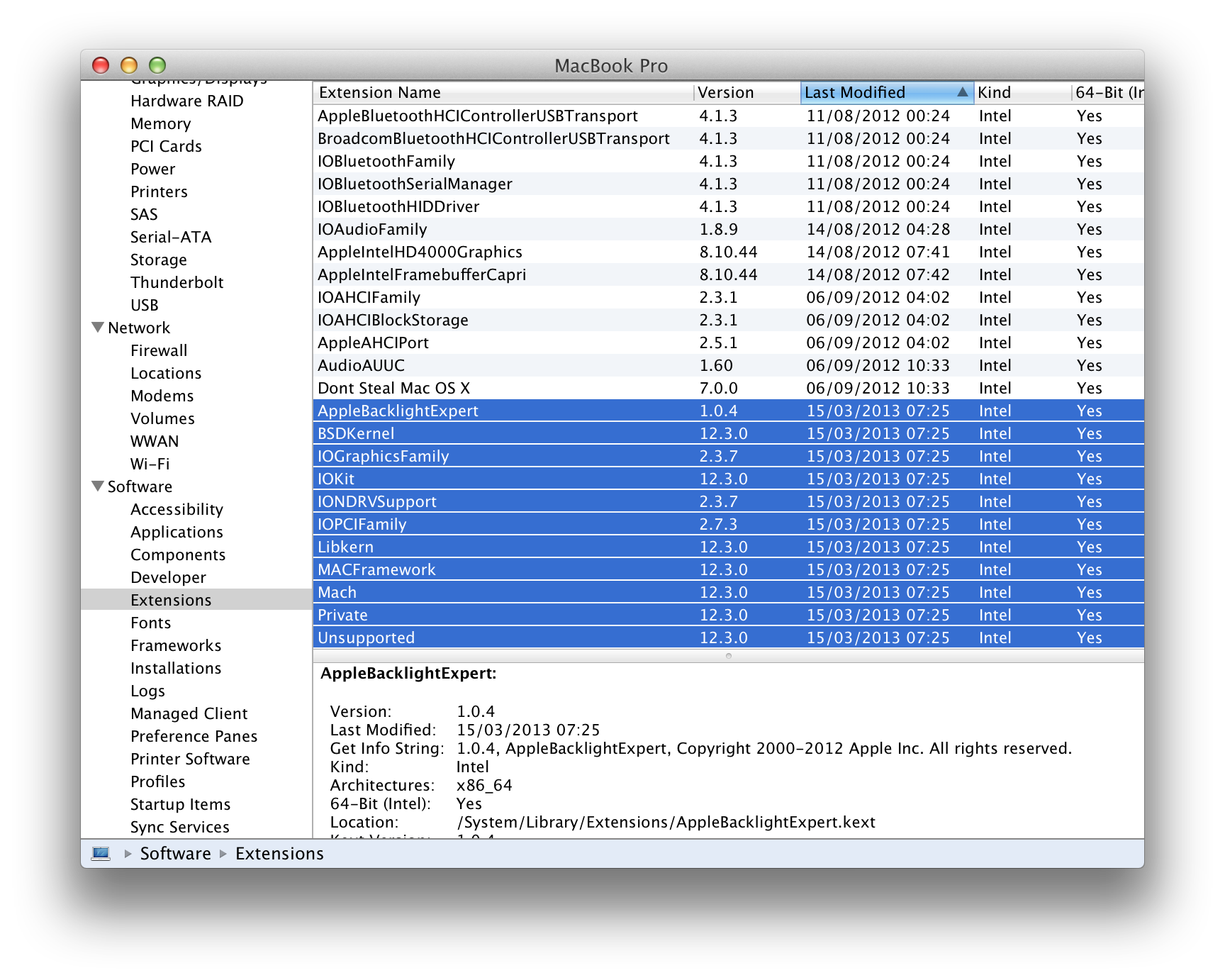Select Installations in the sidebar
1225x980 pixels.
pos(176,668)
